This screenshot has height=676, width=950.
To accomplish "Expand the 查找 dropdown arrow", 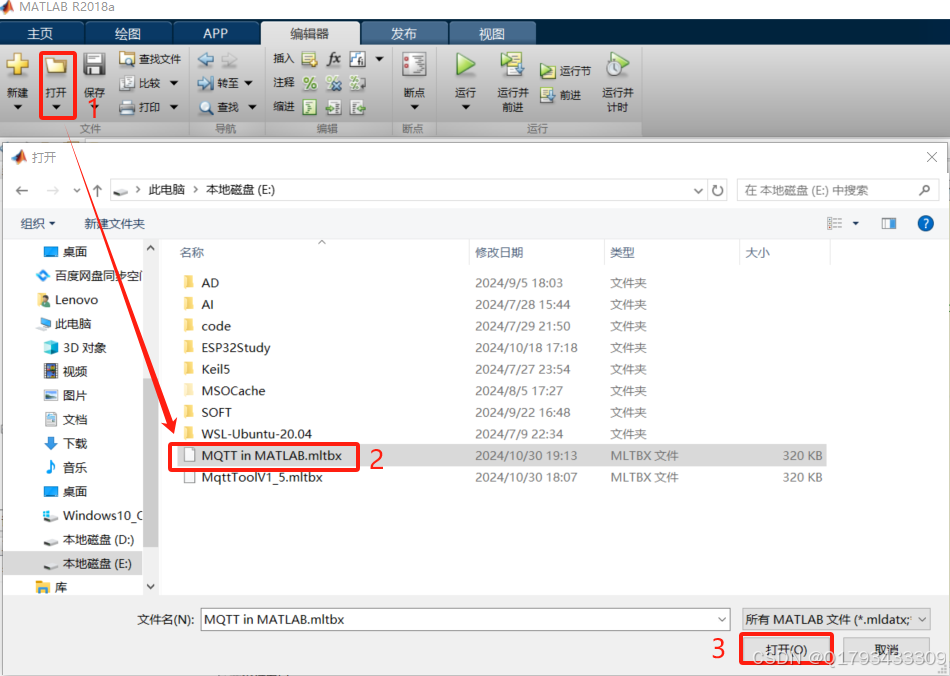I will 252,107.
